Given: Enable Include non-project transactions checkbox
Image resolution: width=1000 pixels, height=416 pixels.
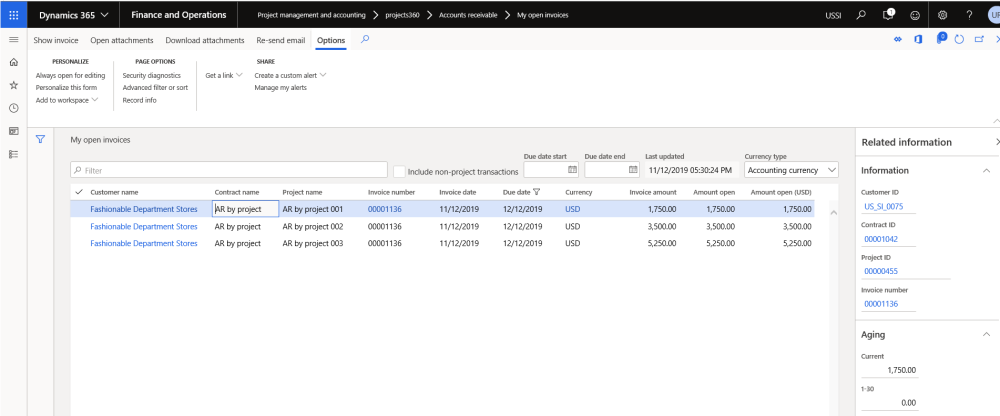Looking at the screenshot, I should coord(399,171).
